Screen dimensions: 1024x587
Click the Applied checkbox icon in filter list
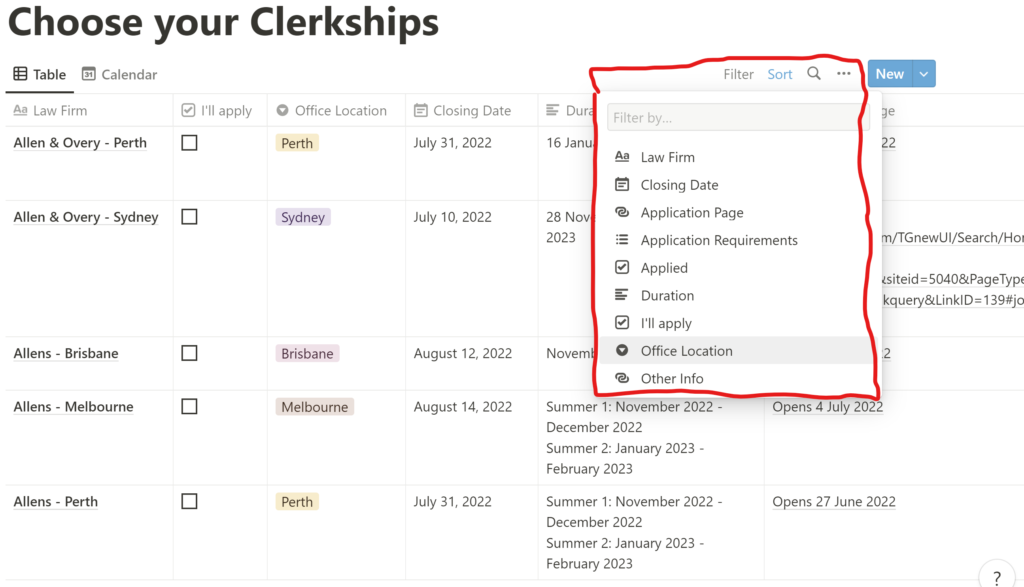coord(622,268)
